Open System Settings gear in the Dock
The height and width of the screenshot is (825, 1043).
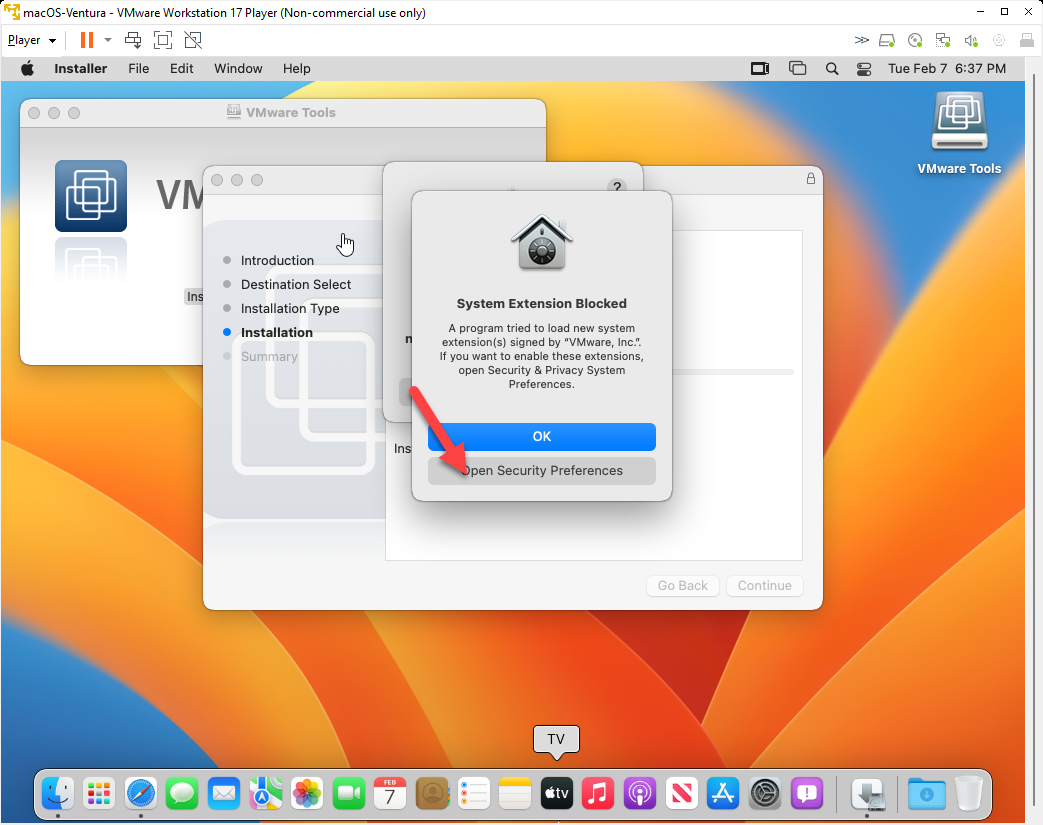click(765, 793)
